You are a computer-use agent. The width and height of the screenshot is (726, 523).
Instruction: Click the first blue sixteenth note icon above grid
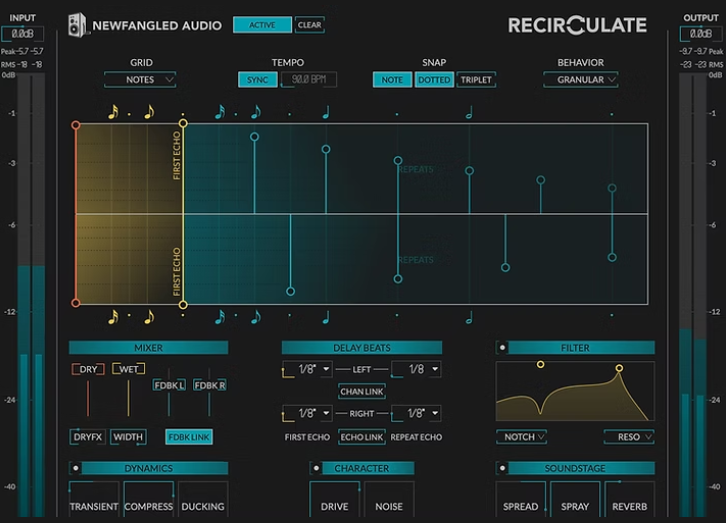click(220, 112)
